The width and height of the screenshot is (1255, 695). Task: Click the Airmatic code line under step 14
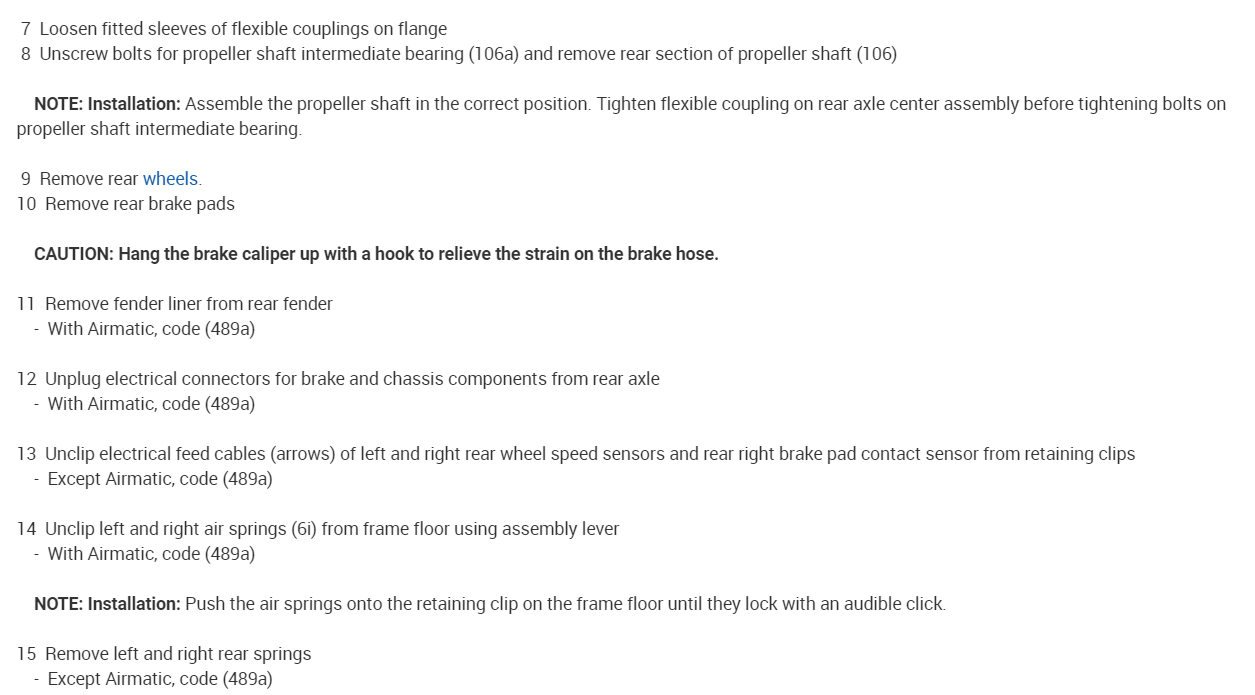pyautogui.click(x=151, y=554)
